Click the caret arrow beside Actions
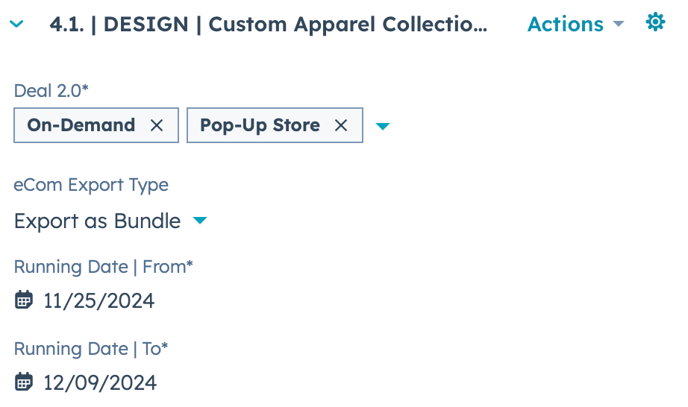The image size is (688, 407). click(618, 23)
